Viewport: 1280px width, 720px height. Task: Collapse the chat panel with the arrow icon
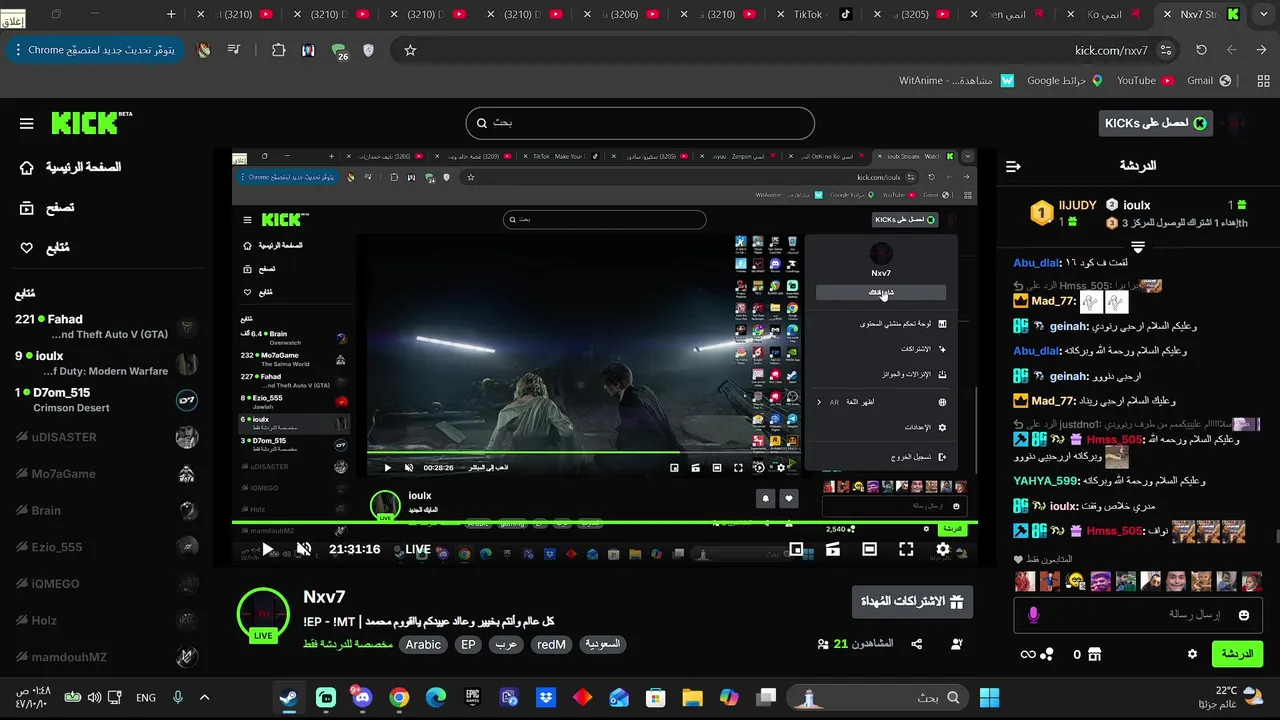[x=1013, y=166]
